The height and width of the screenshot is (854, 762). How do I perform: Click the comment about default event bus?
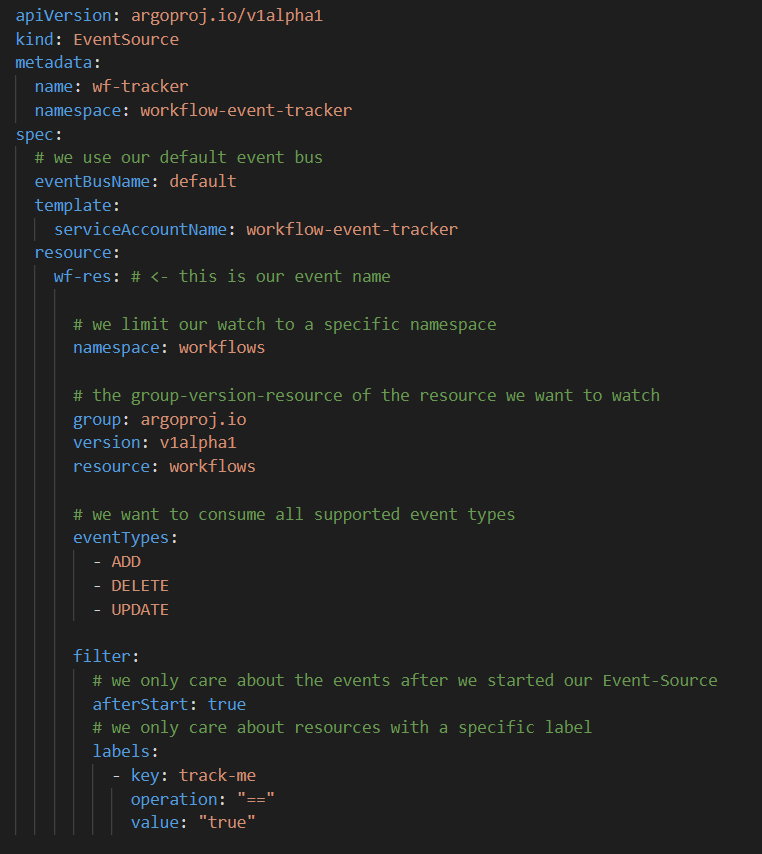pos(178,158)
